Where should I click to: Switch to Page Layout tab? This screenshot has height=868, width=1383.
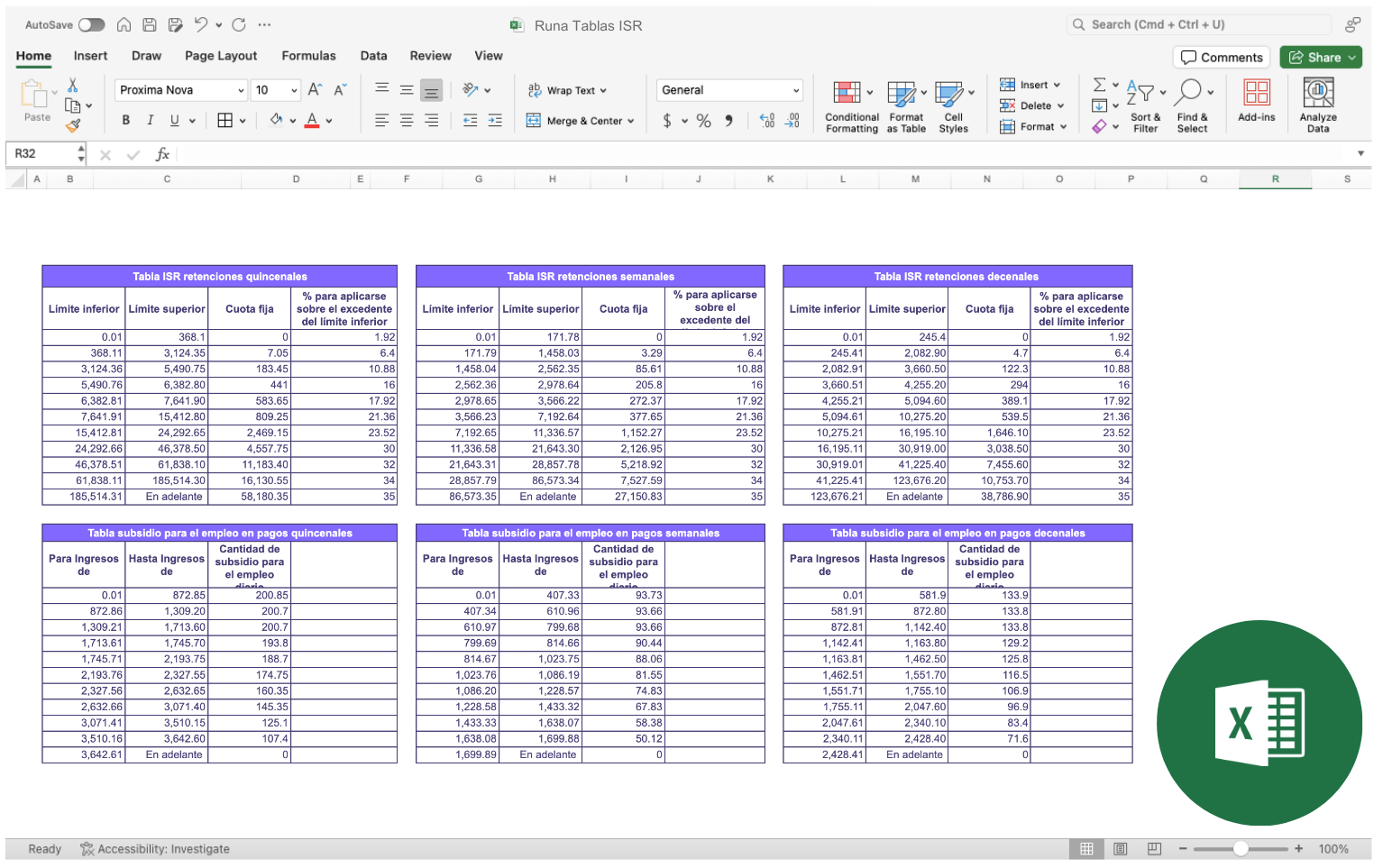pyautogui.click(x=221, y=56)
